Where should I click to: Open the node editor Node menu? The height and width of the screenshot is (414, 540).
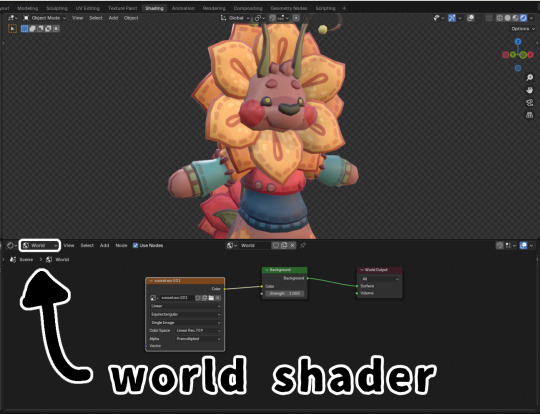[x=121, y=246]
